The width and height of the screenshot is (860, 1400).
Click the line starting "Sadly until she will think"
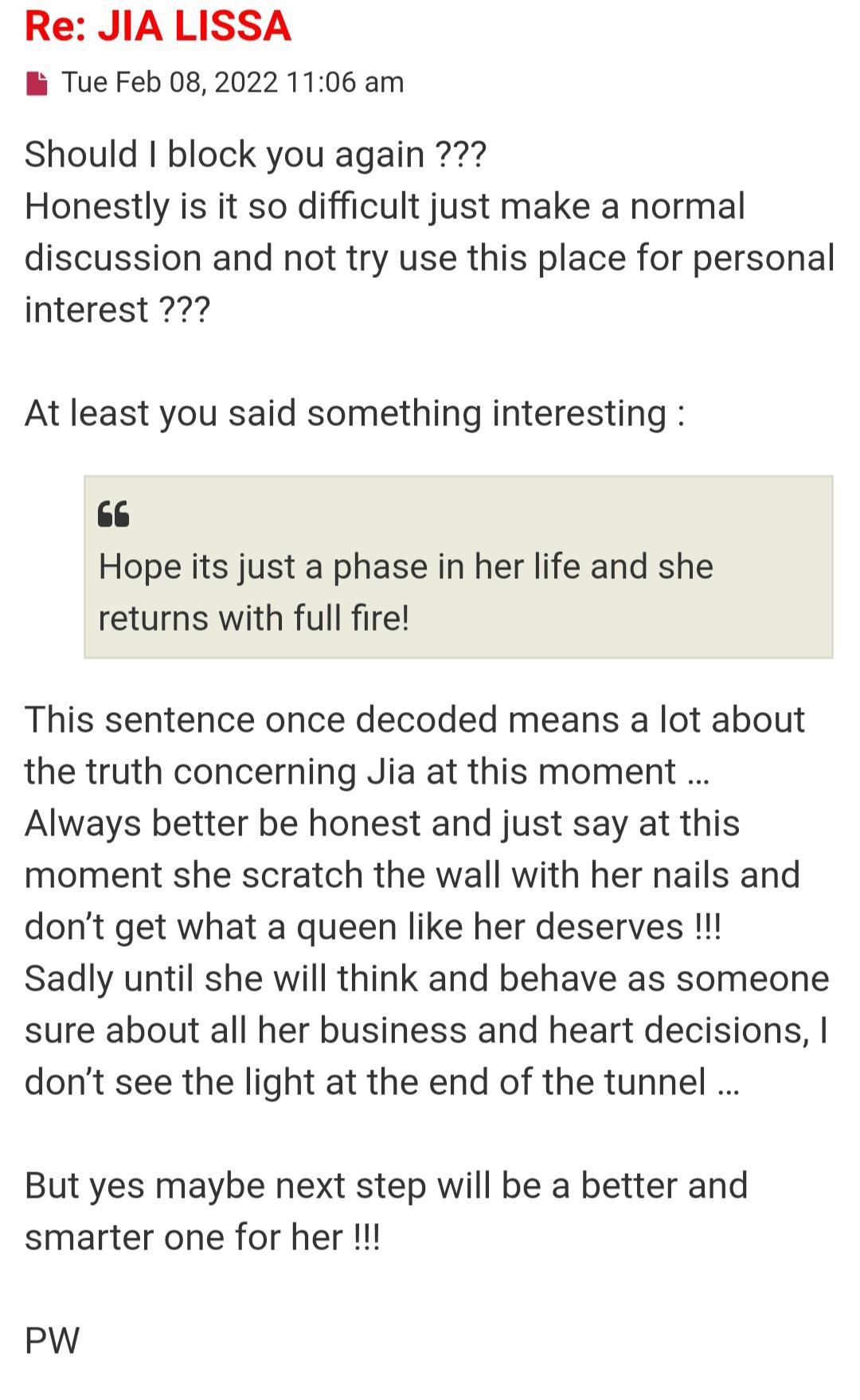coord(427,979)
